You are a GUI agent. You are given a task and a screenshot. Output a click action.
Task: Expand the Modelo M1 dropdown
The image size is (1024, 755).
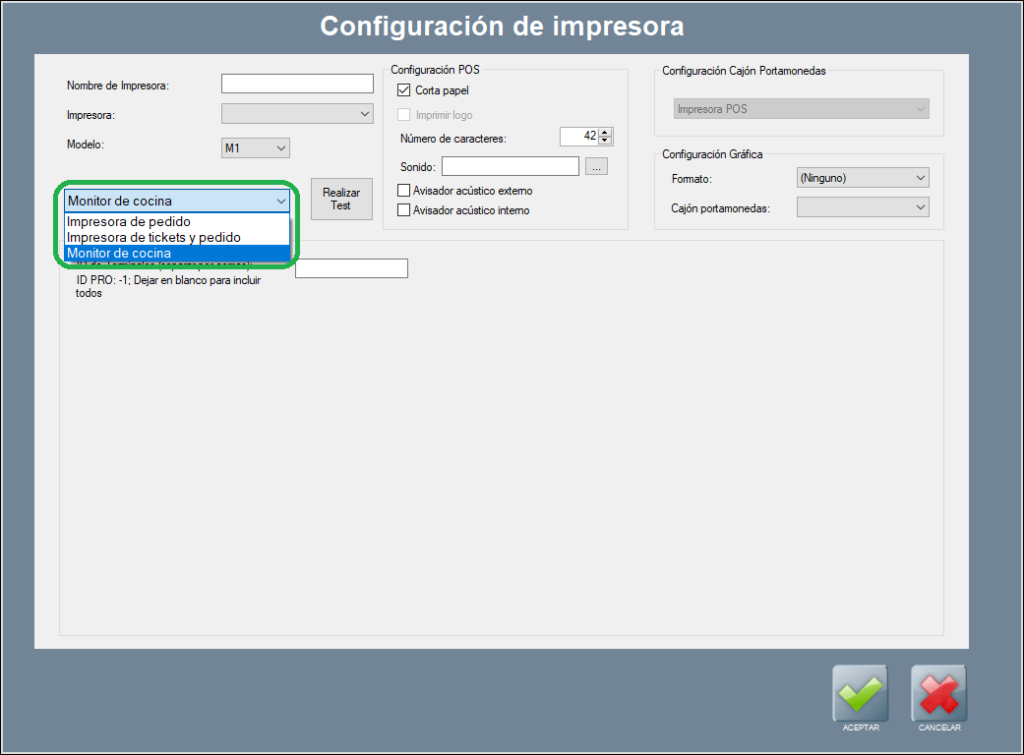pos(255,148)
